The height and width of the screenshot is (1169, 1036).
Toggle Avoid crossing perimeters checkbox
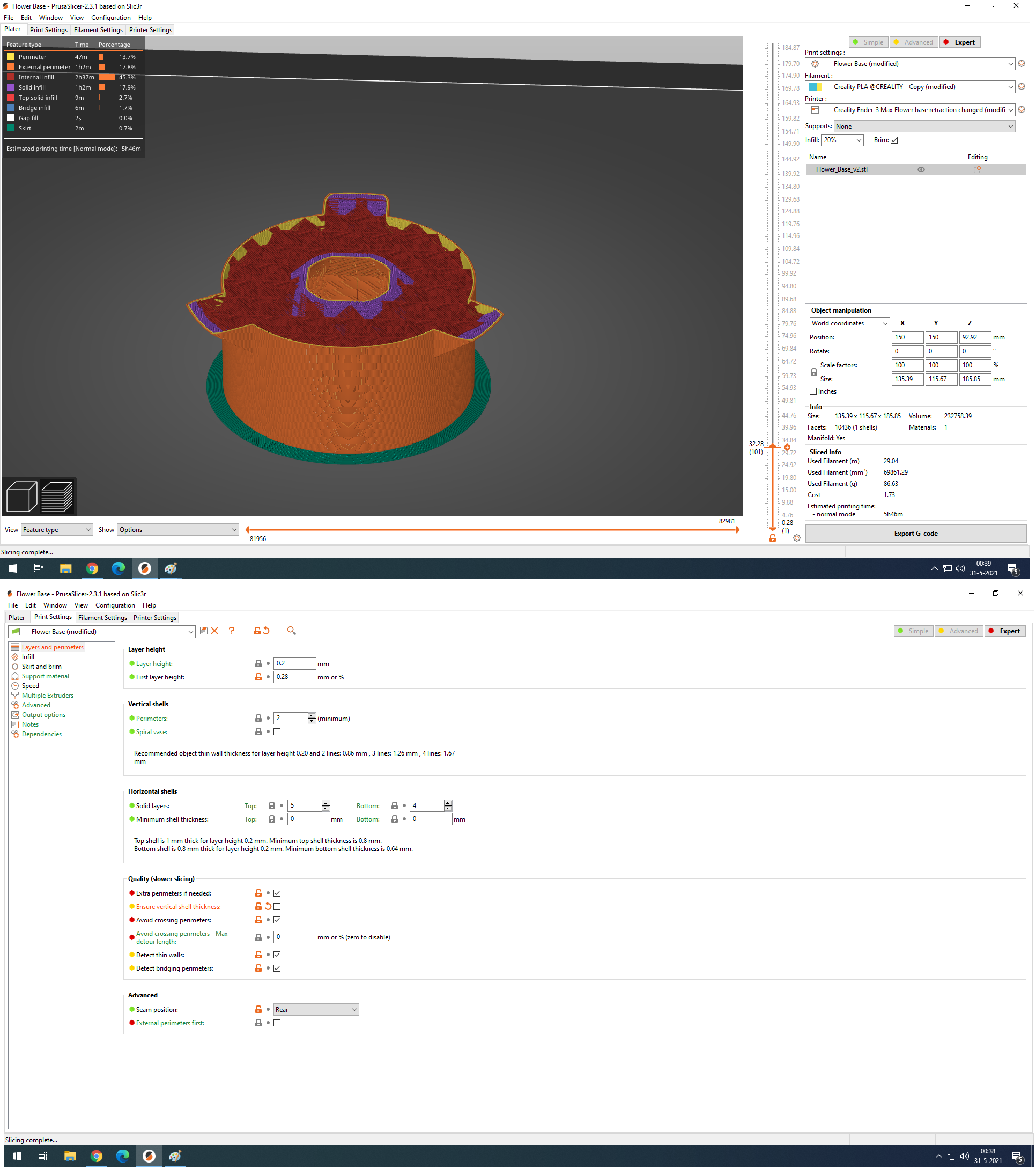277,920
